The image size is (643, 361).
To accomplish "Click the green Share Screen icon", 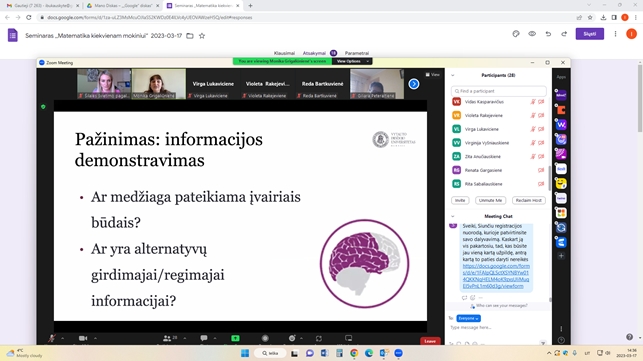I will pos(235,338).
